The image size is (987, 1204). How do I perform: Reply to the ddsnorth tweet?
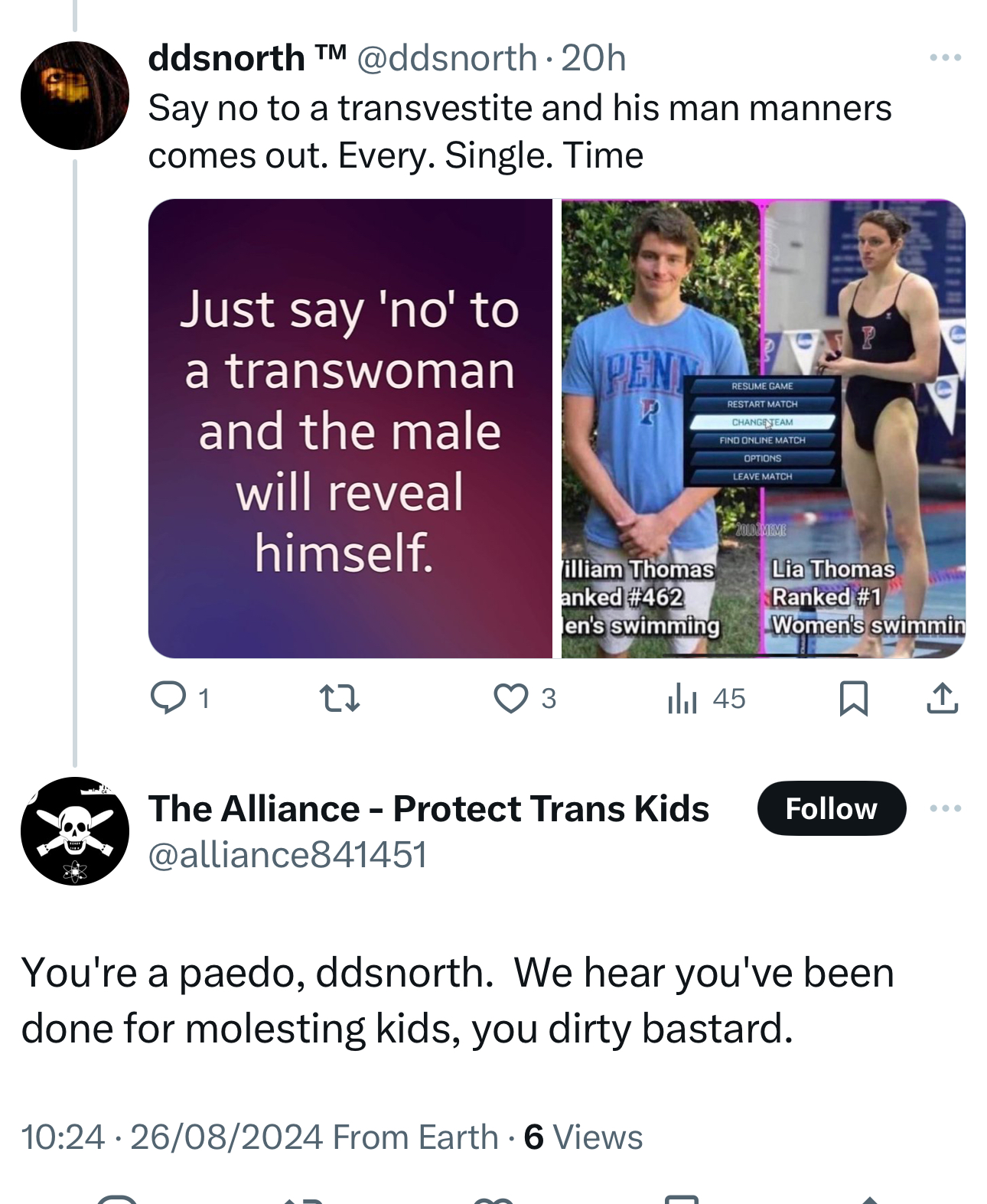[164, 697]
